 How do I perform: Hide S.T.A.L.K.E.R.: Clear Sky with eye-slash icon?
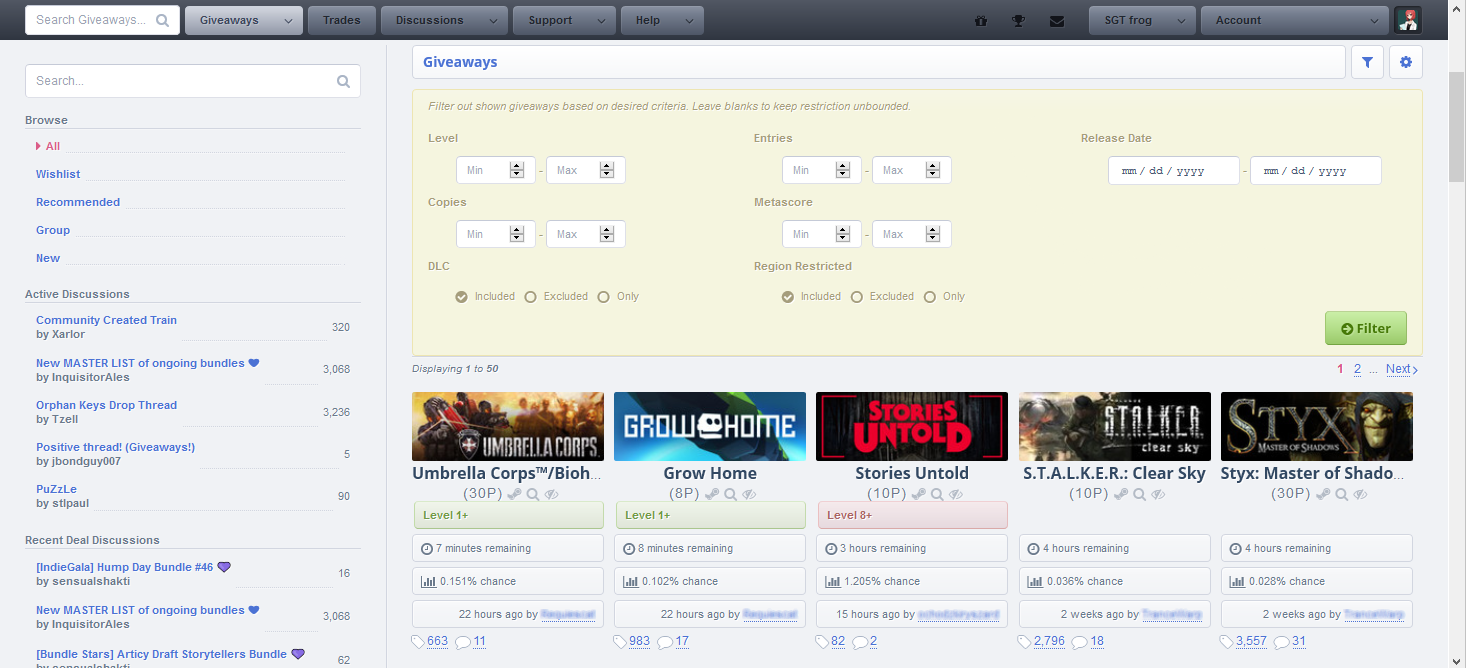1159,494
